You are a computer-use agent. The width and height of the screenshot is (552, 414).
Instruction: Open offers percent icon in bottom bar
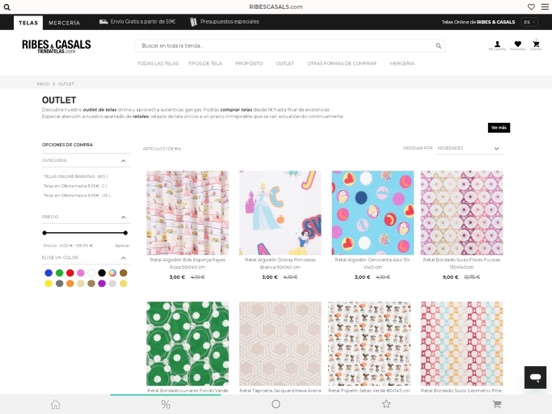click(x=165, y=404)
